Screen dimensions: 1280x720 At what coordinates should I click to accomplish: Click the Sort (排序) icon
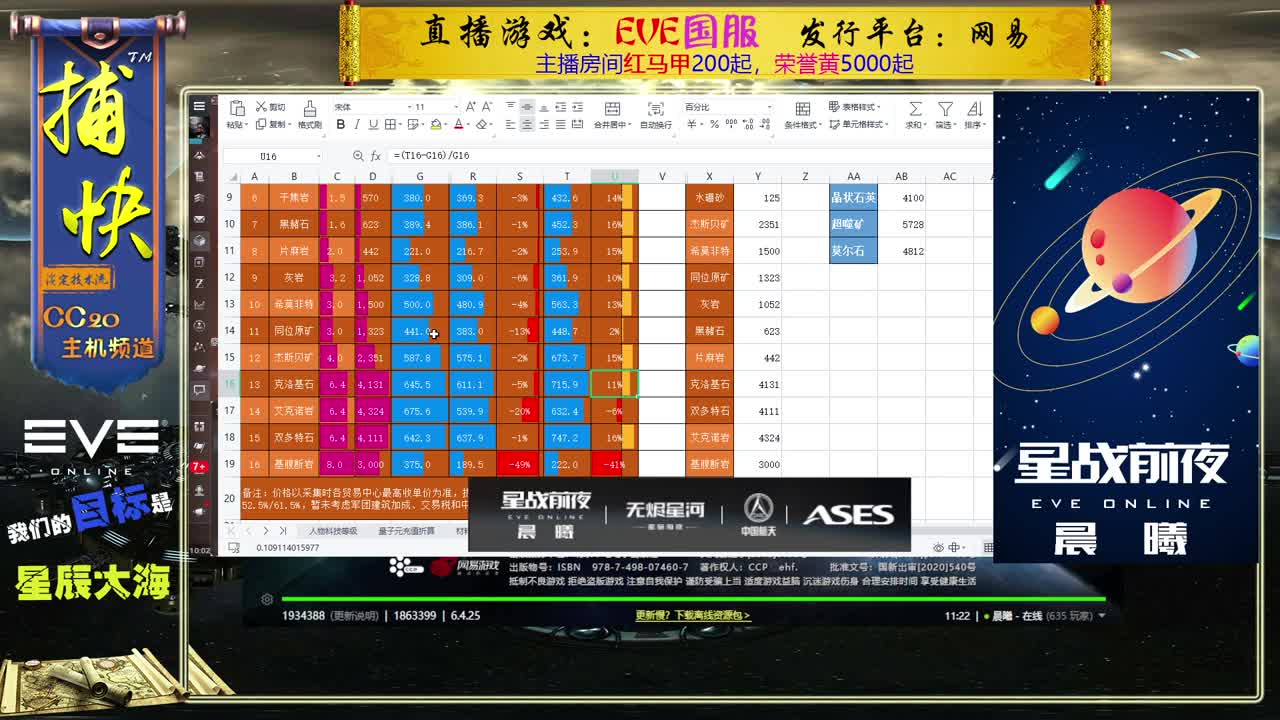tap(974, 108)
